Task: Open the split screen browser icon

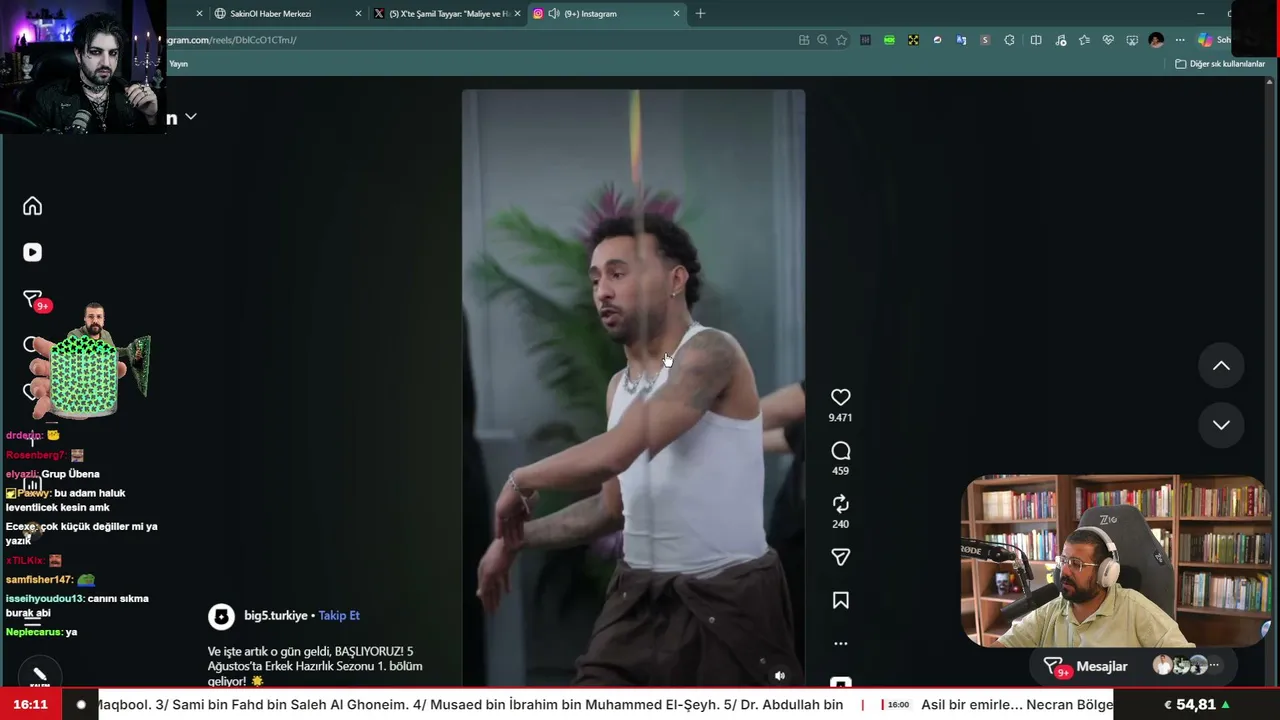Action: (1036, 40)
